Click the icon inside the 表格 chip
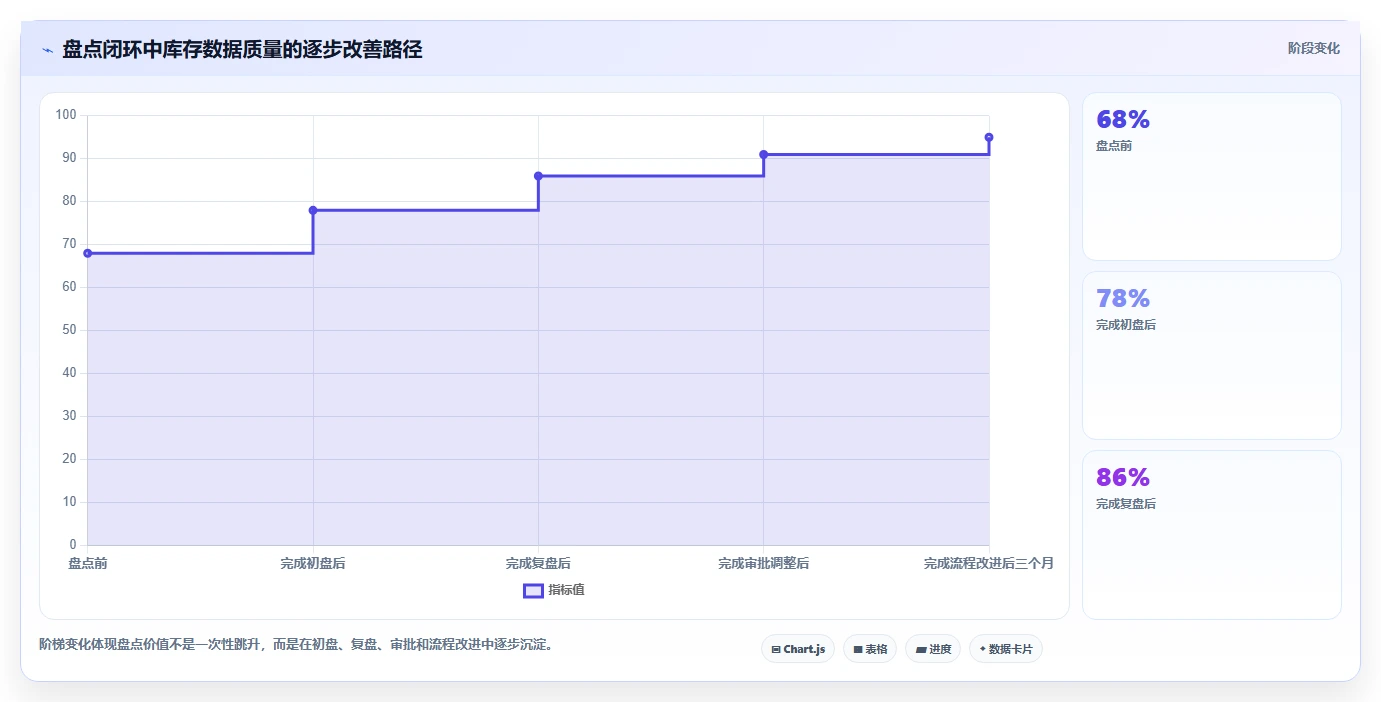 [x=858, y=650]
